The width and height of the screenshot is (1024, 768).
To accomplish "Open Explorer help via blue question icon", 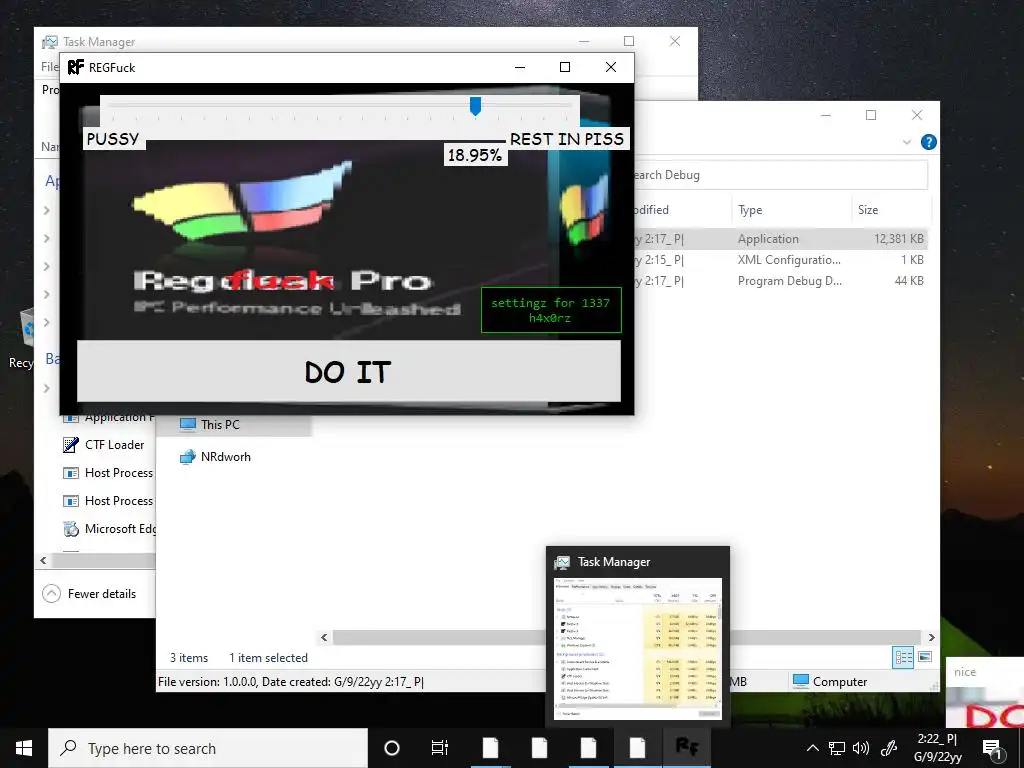I will click(928, 142).
